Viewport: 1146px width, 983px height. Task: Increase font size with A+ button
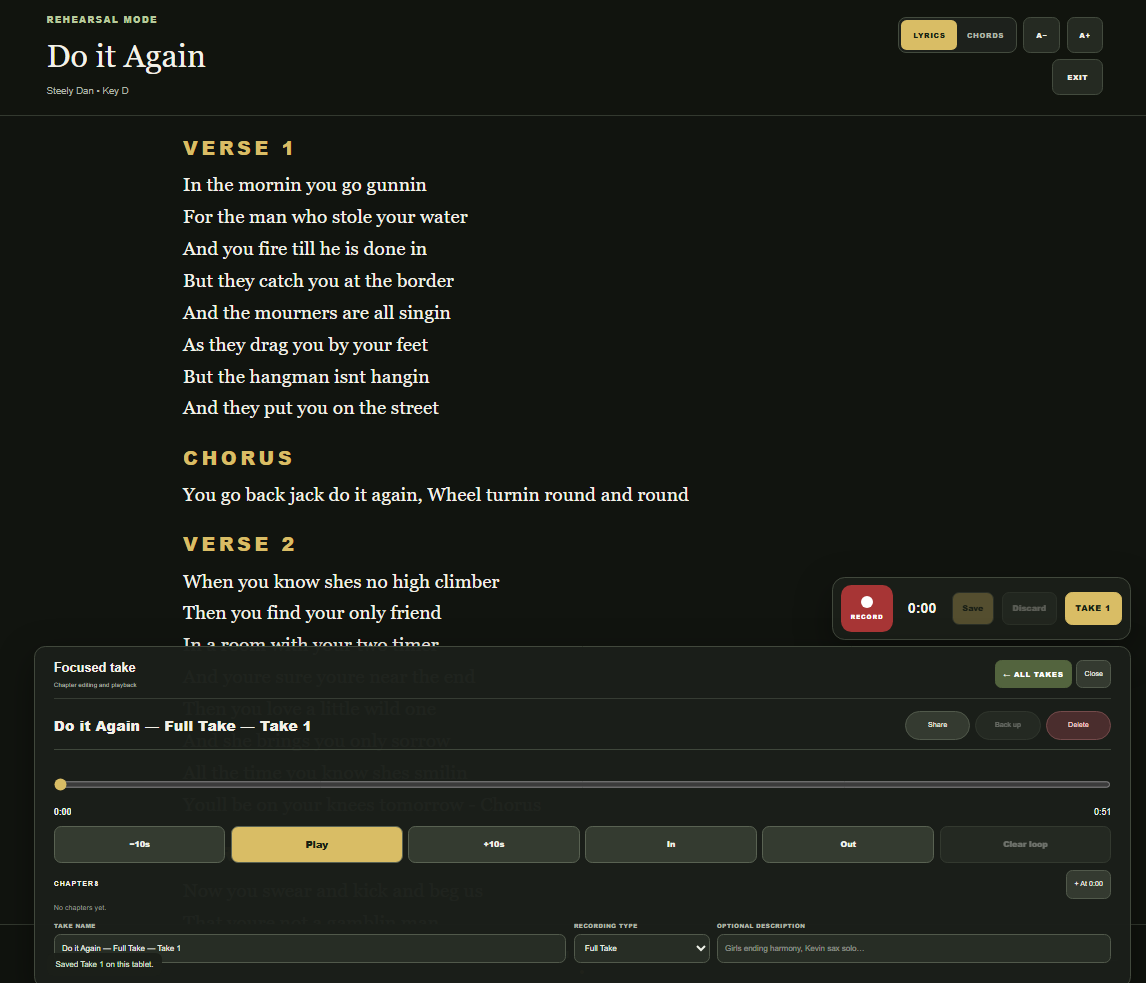[x=1085, y=35]
